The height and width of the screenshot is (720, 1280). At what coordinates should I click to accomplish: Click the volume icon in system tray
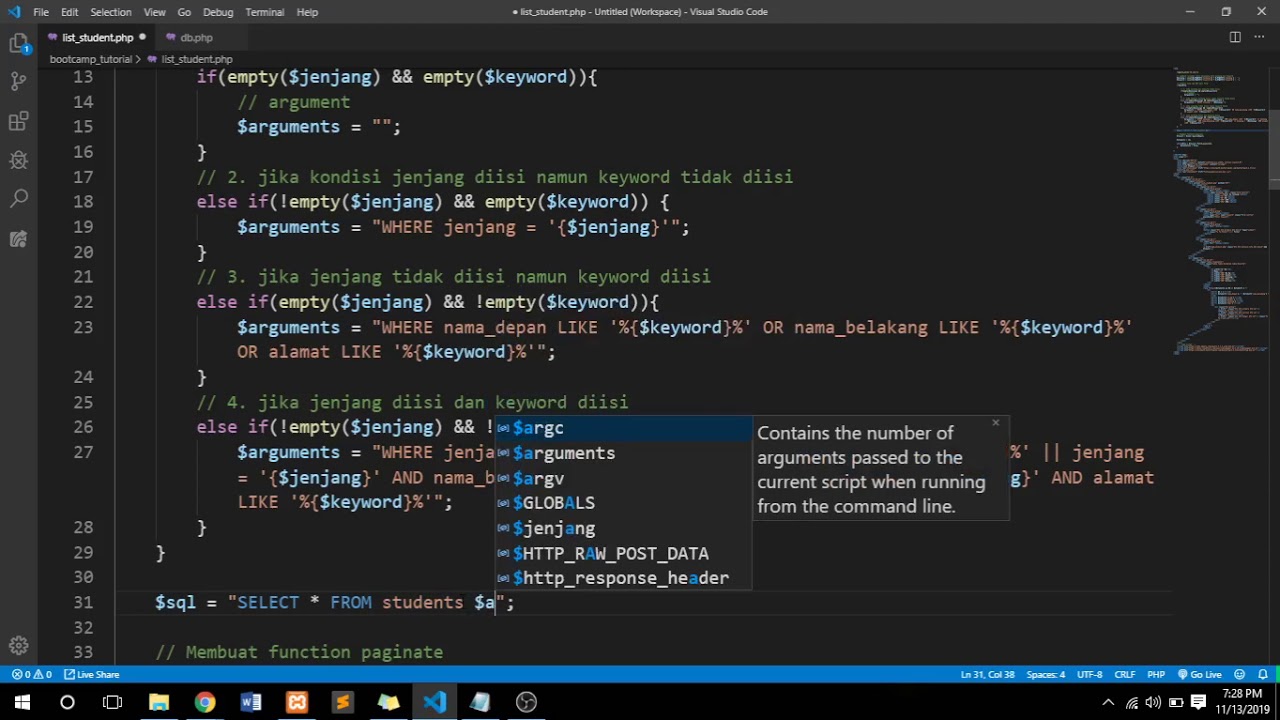coord(1153,702)
